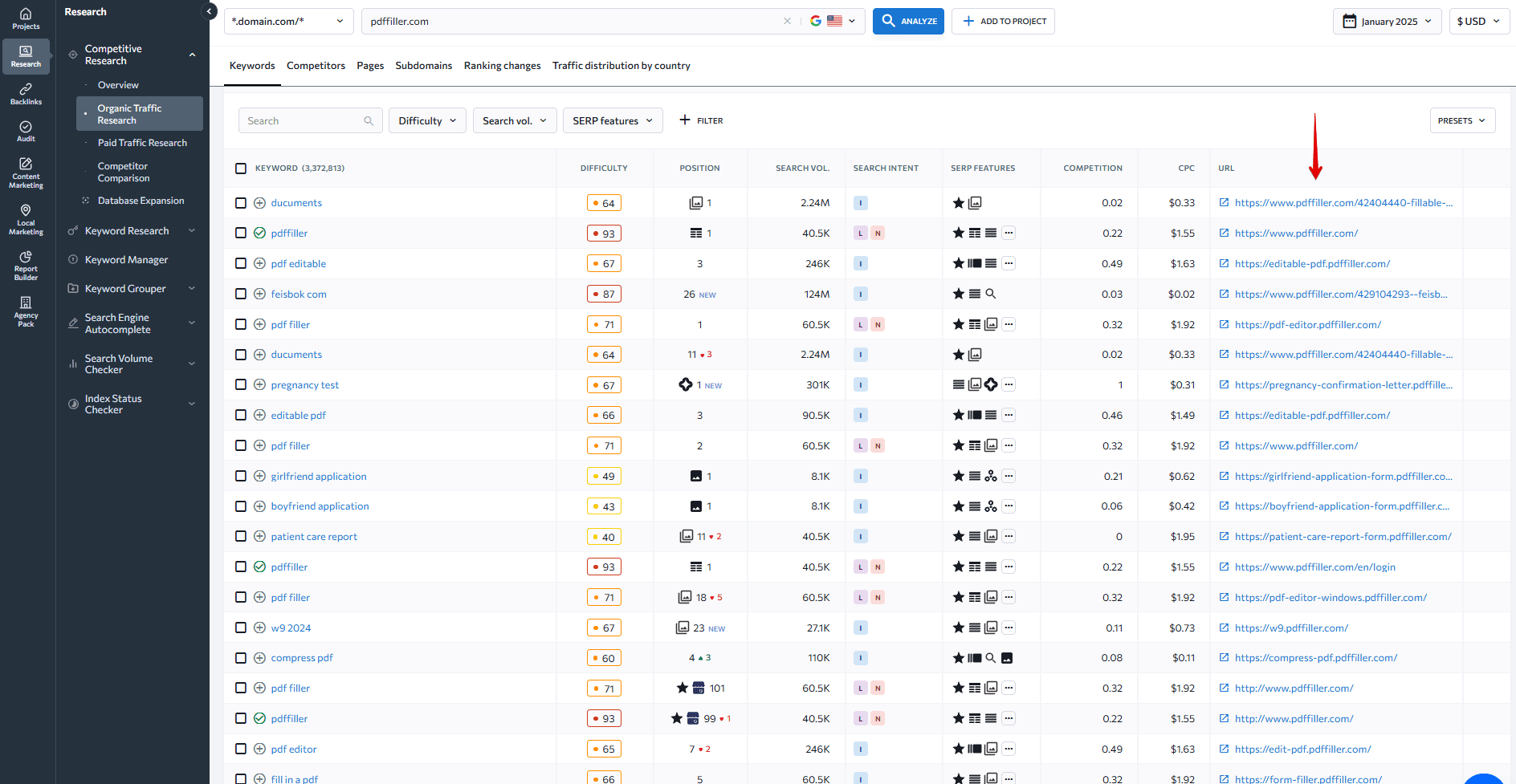Open Backlinks section icon
This screenshot has height=784, width=1516.
(26, 94)
